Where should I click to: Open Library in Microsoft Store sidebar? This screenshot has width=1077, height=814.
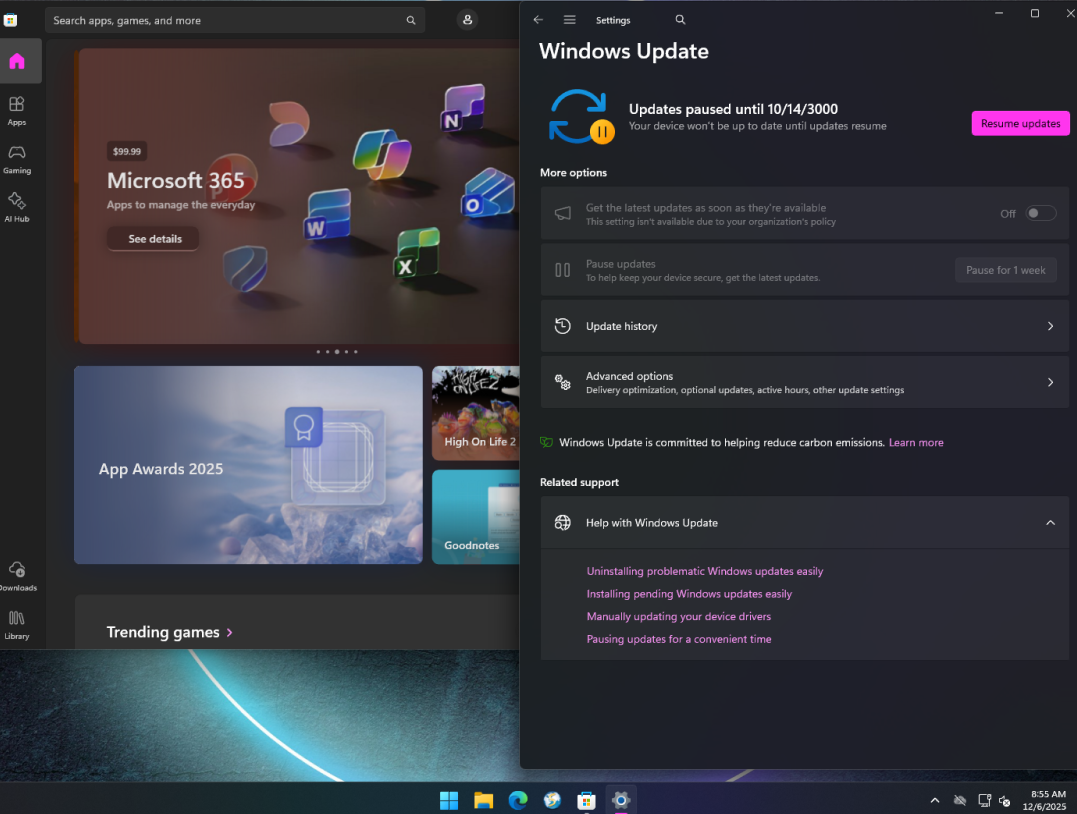(x=17, y=625)
